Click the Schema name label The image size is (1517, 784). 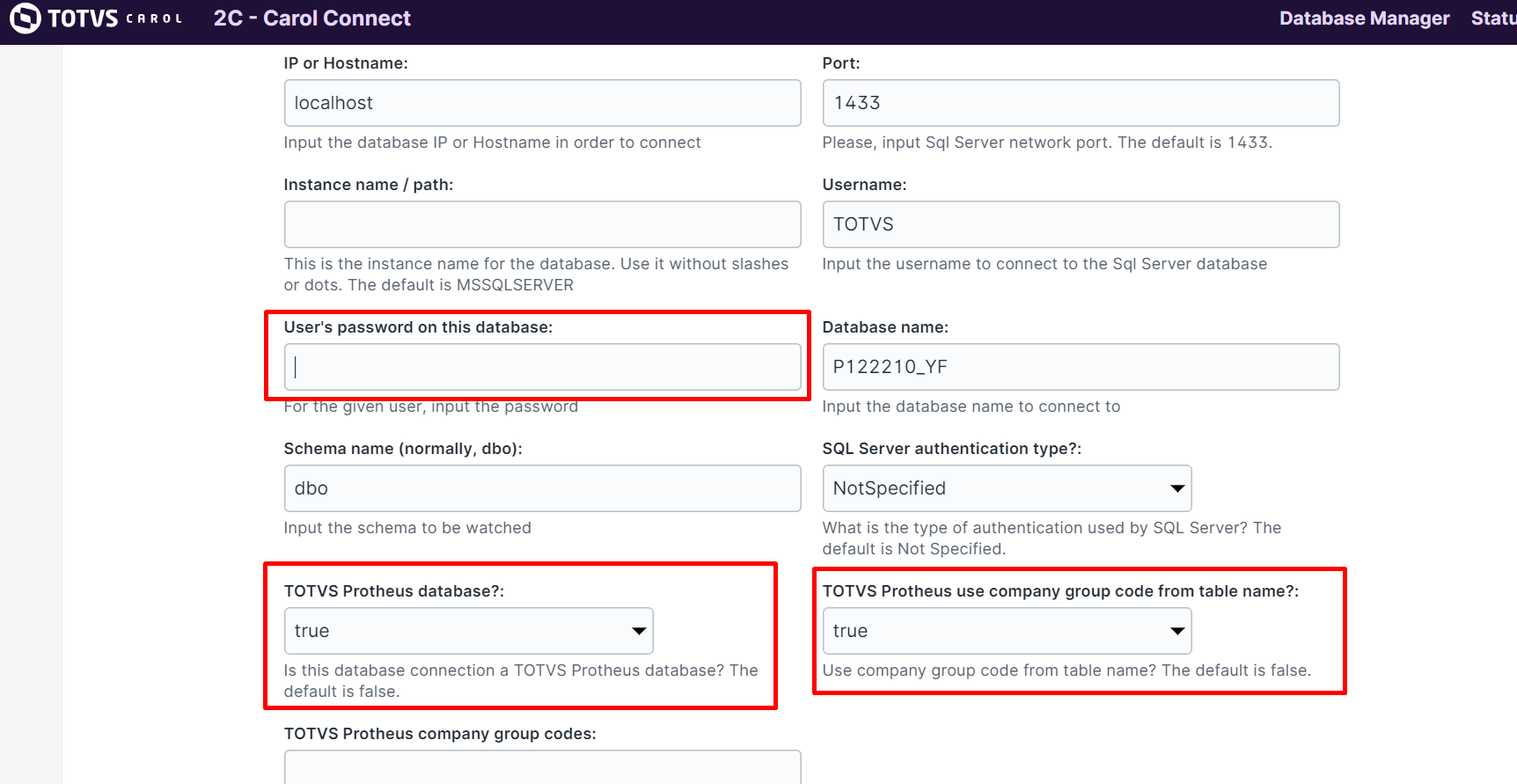(402, 449)
